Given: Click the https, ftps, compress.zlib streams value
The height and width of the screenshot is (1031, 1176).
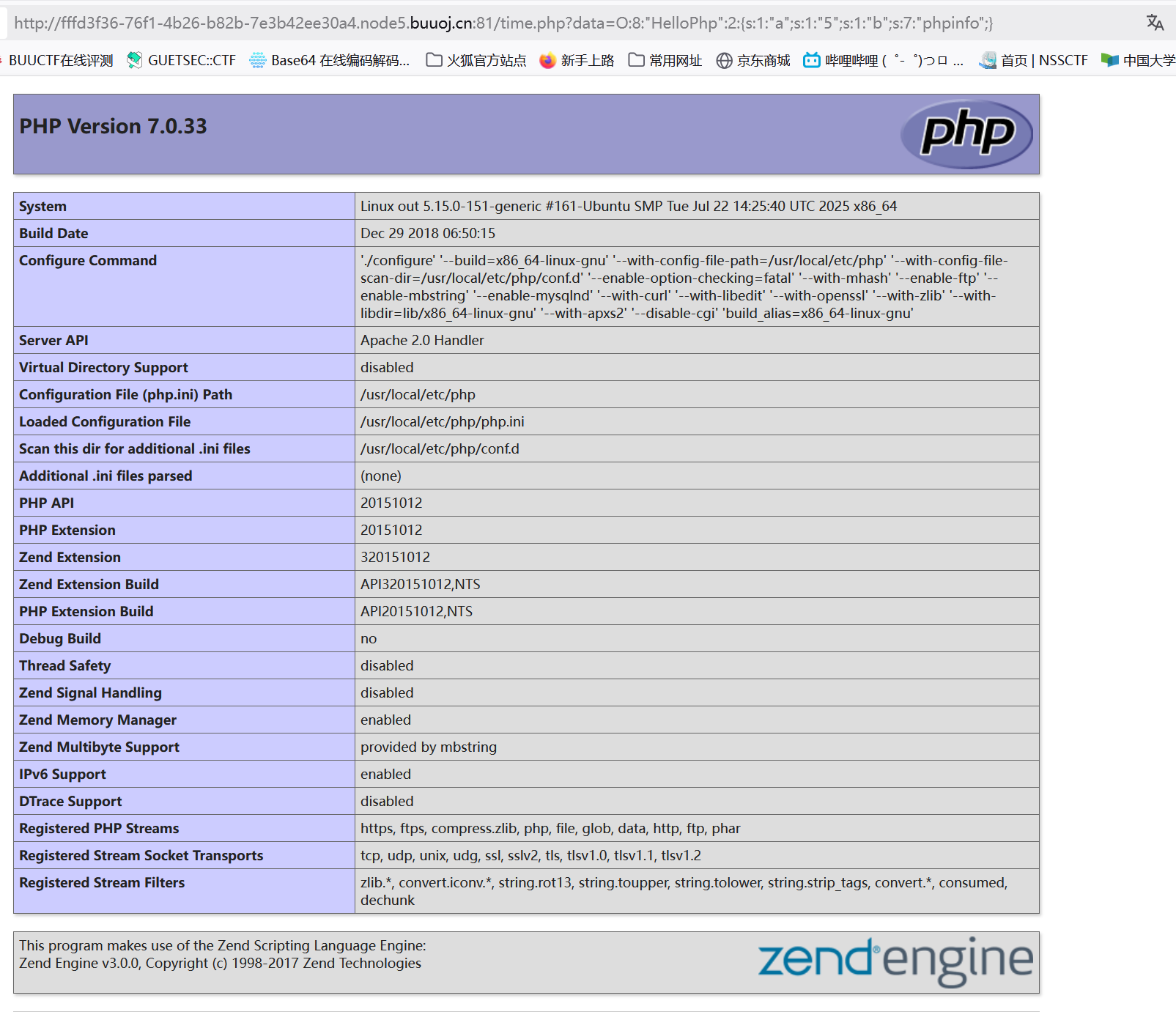Looking at the screenshot, I should 550,828.
